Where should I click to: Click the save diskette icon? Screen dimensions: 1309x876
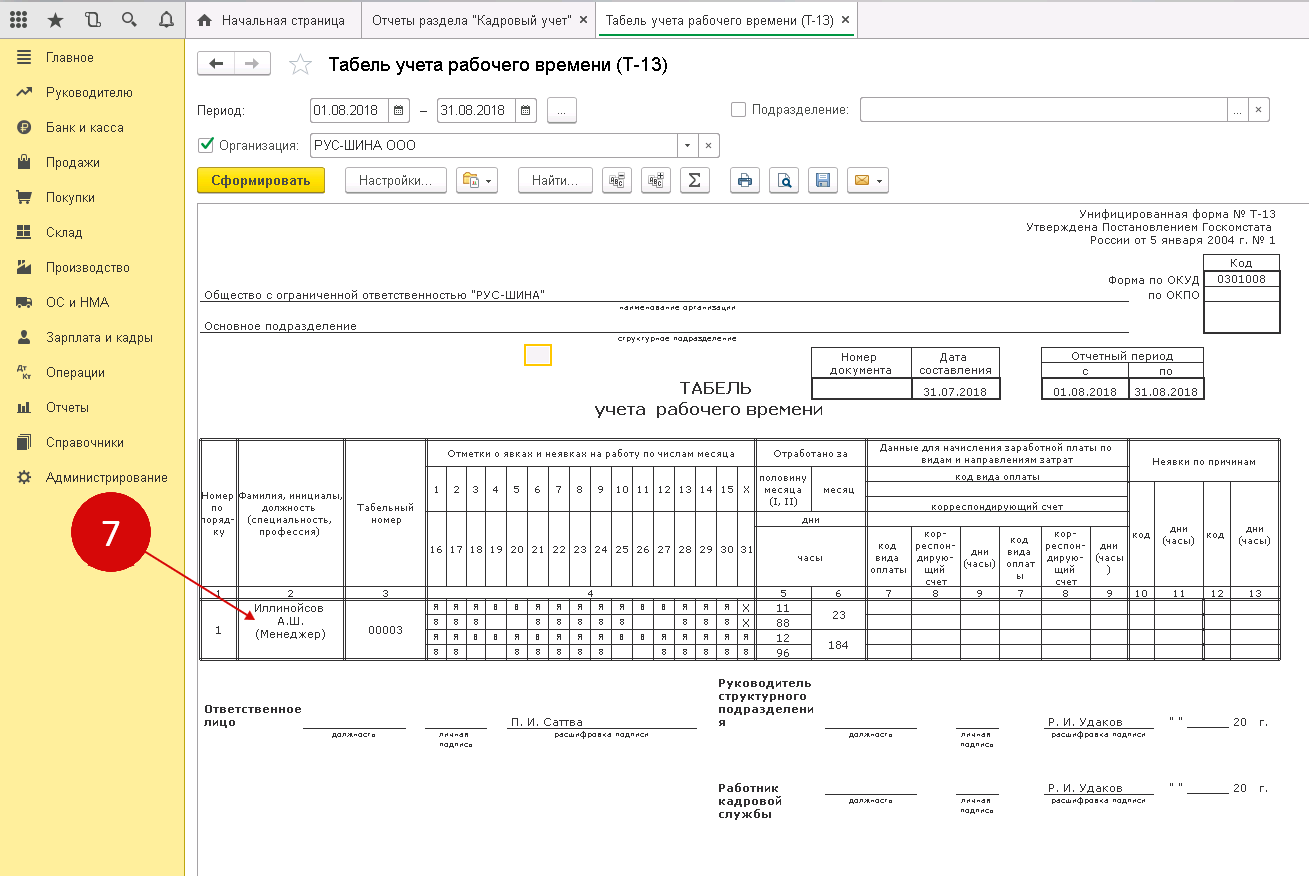click(x=823, y=180)
